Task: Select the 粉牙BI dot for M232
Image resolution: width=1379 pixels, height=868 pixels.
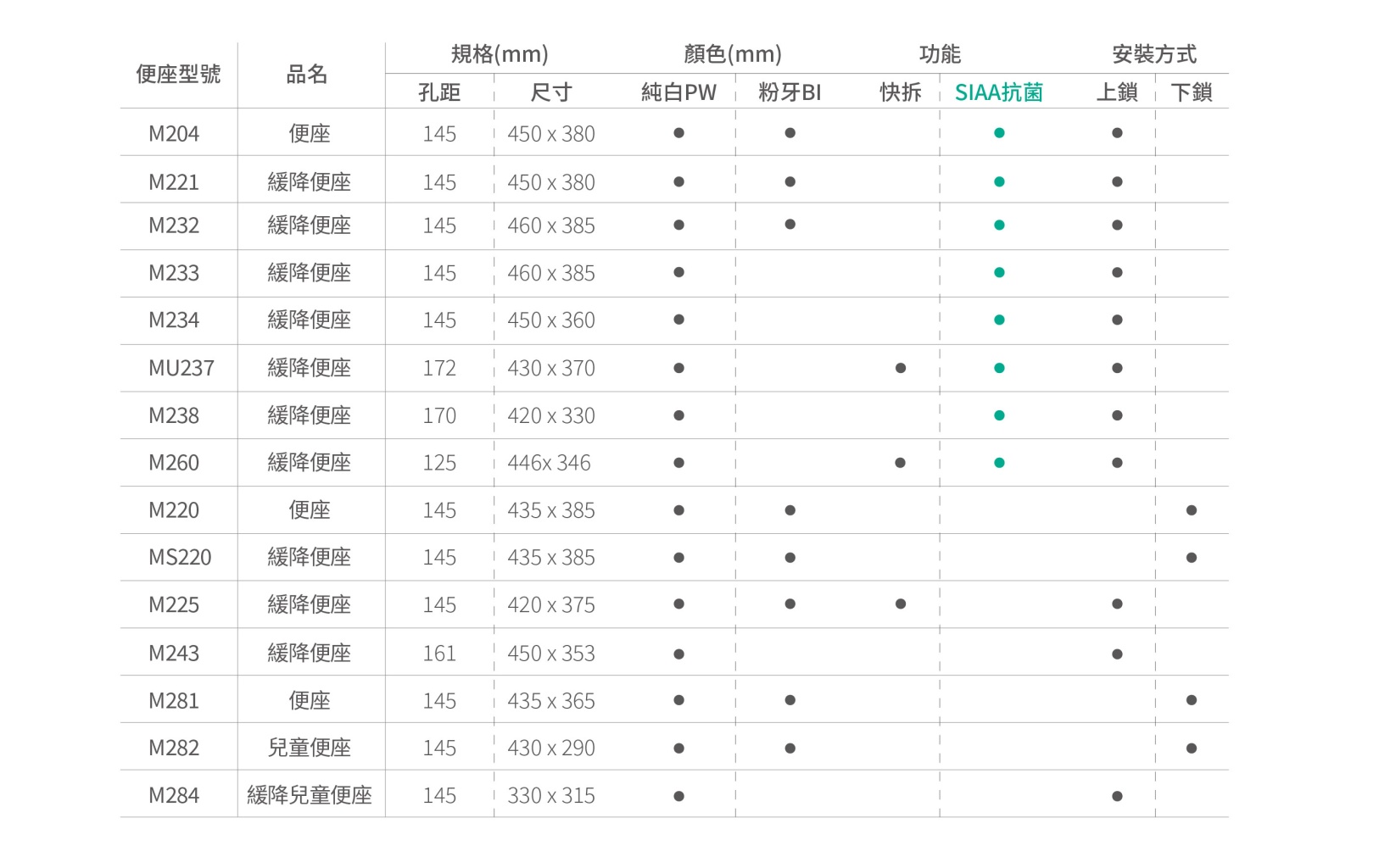Action: [790, 225]
